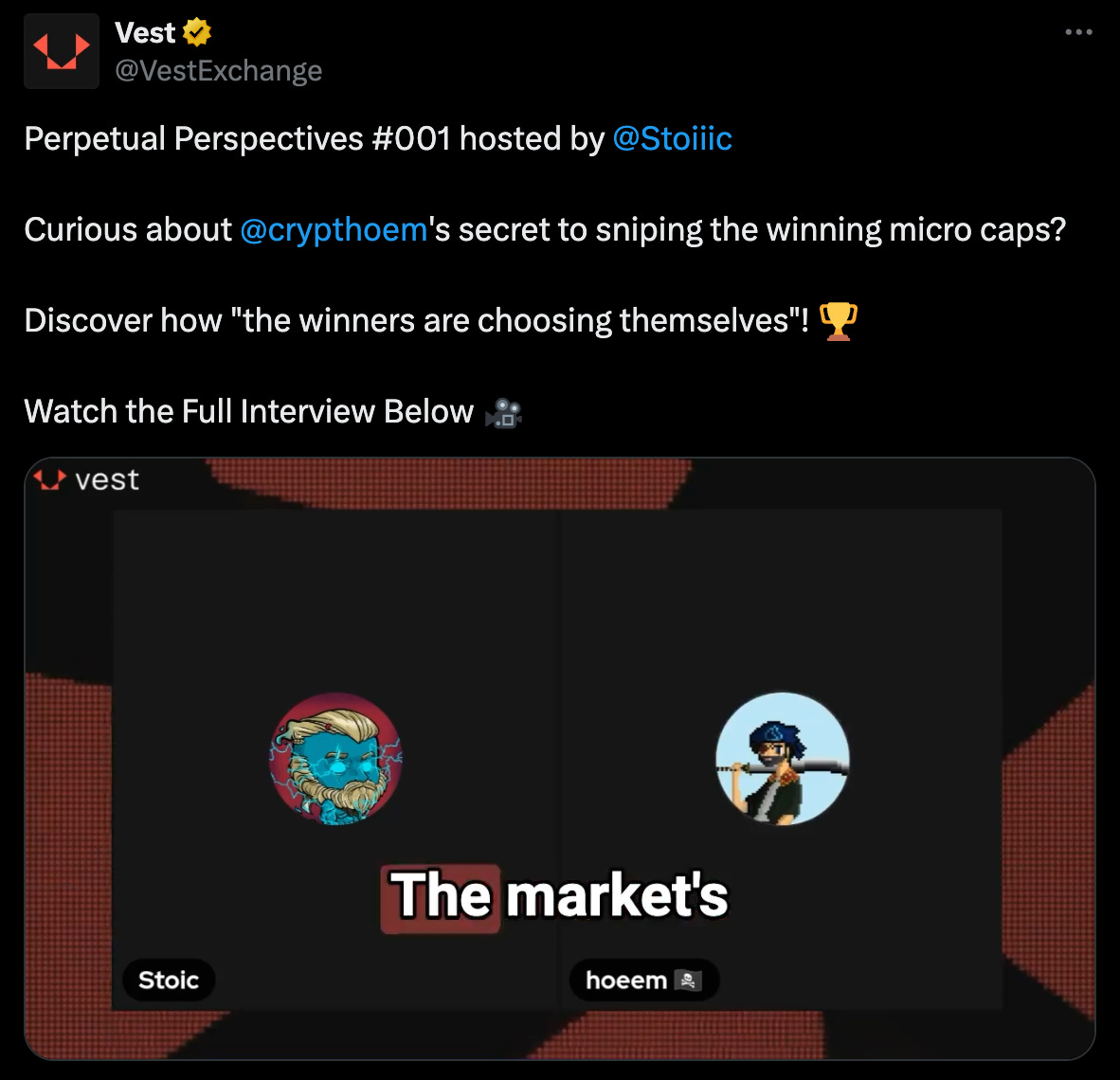The image size is (1120, 1080).
Task: Open the Vest display name
Action: click(145, 32)
